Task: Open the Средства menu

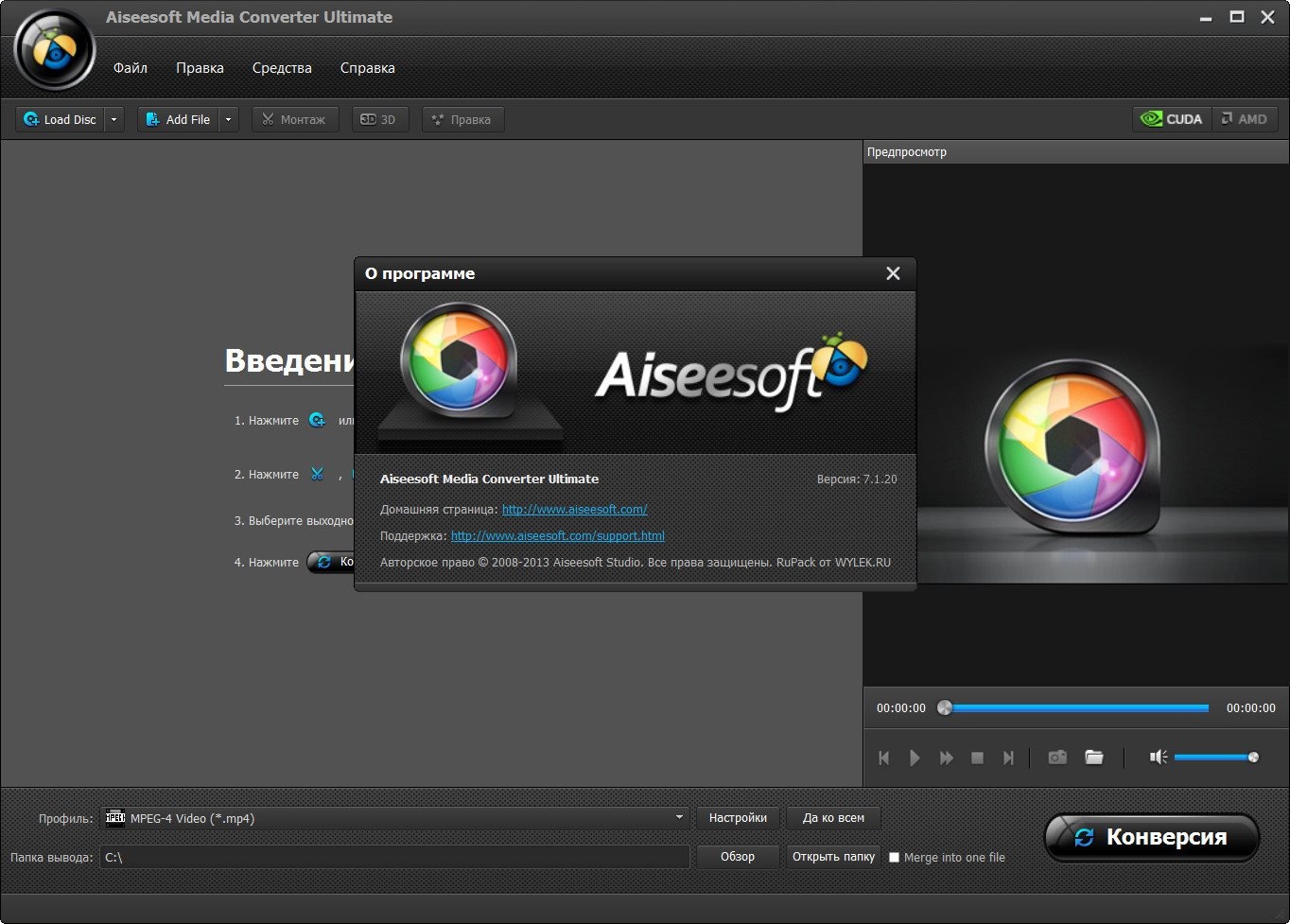Action: [x=282, y=68]
